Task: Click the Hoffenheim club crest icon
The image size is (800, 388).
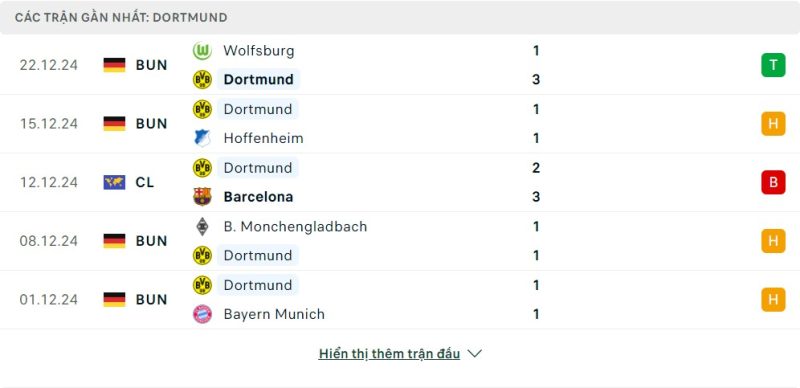Action: pyautogui.click(x=202, y=138)
